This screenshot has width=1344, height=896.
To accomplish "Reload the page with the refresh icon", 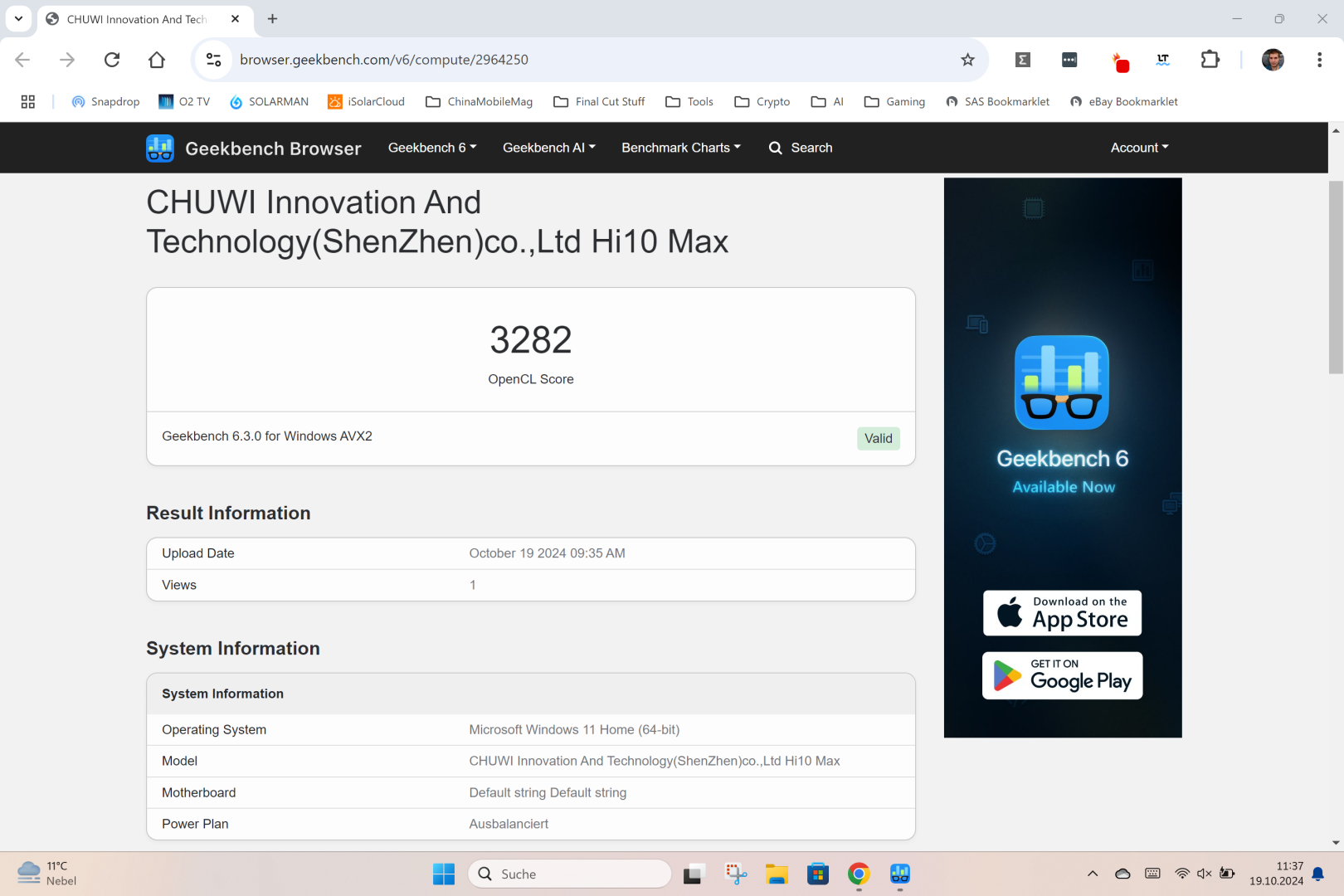I will point(112,60).
